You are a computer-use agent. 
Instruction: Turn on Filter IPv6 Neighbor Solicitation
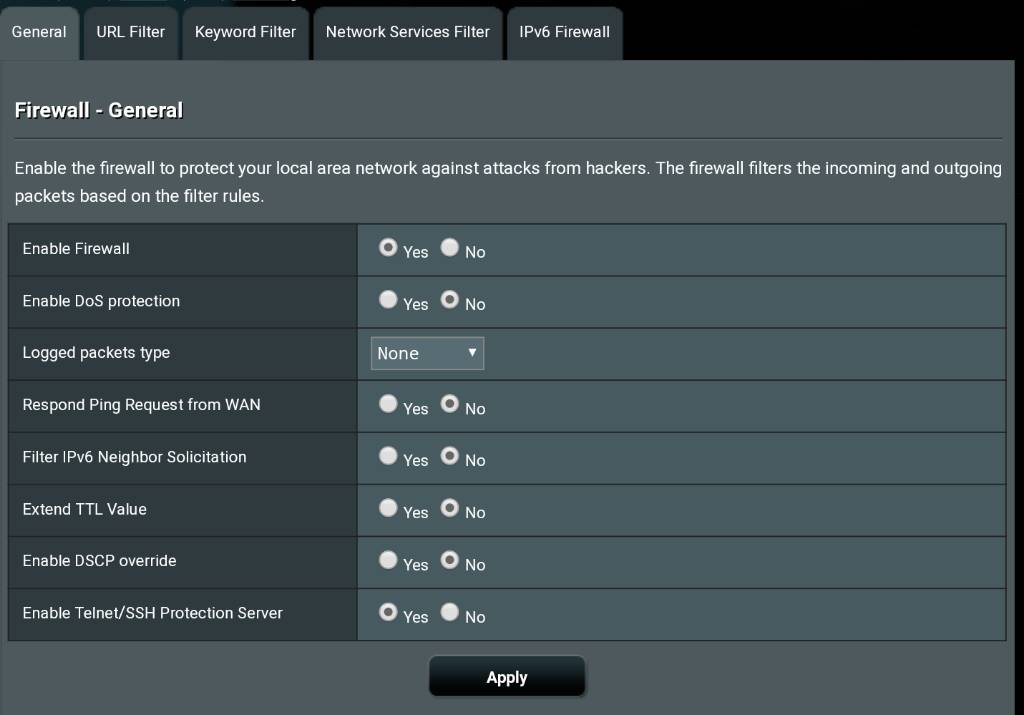click(388, 456)
